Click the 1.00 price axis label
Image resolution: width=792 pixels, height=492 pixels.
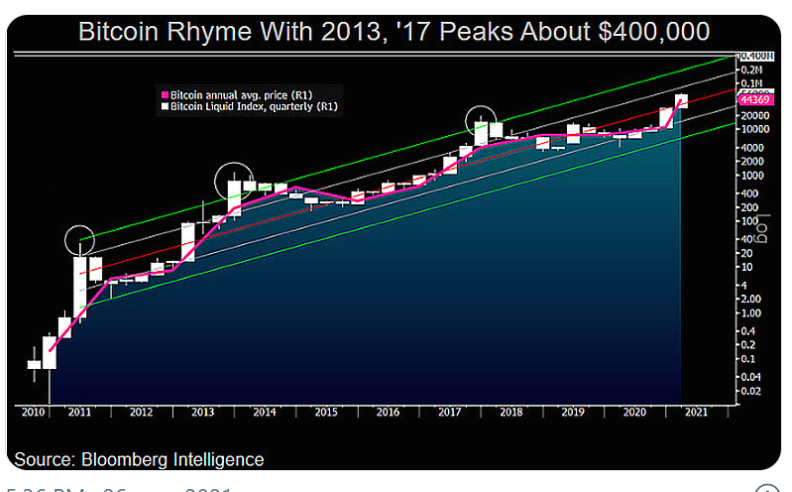click(x=751, y=313)
